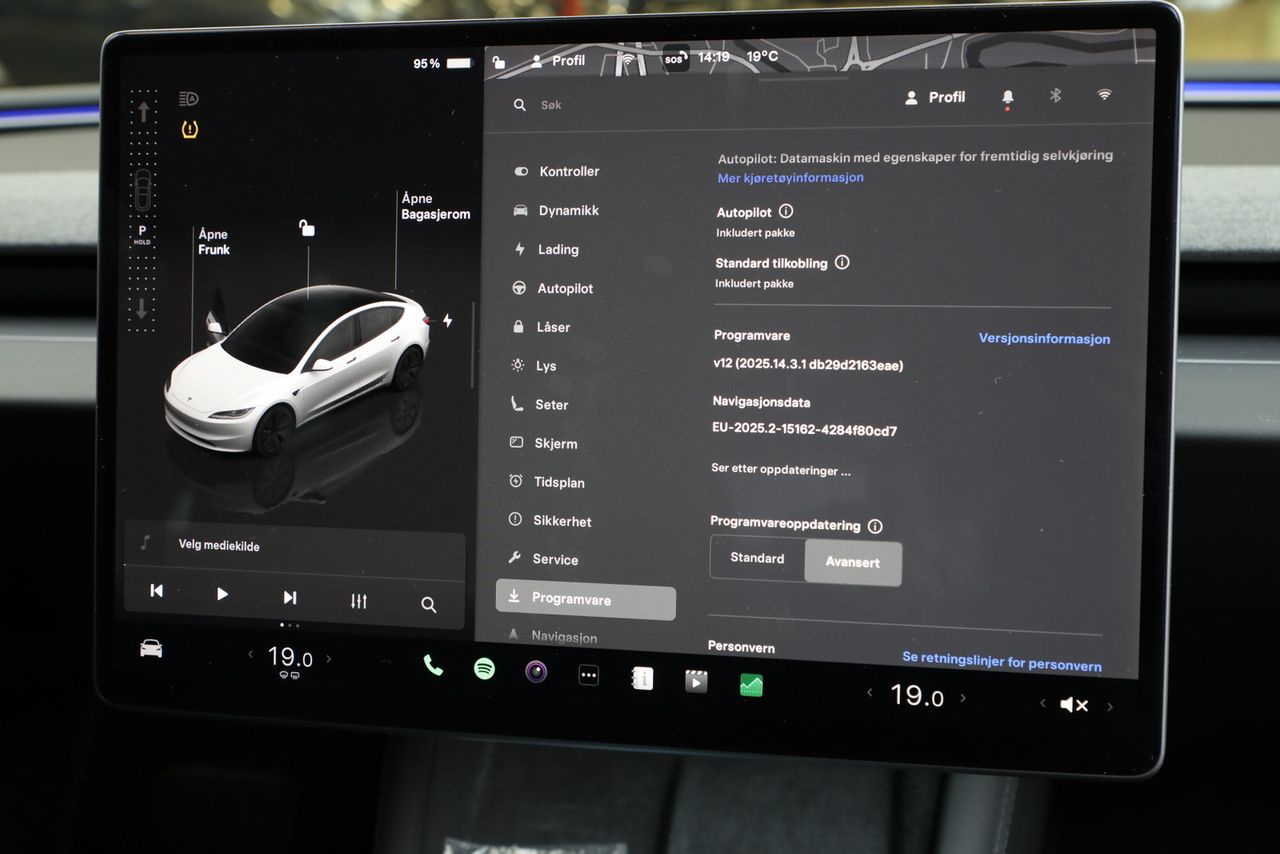
Task: Tap the navigation data value EU-2025.2-15162-4284f80cd7
Action: tap(804, 431)
